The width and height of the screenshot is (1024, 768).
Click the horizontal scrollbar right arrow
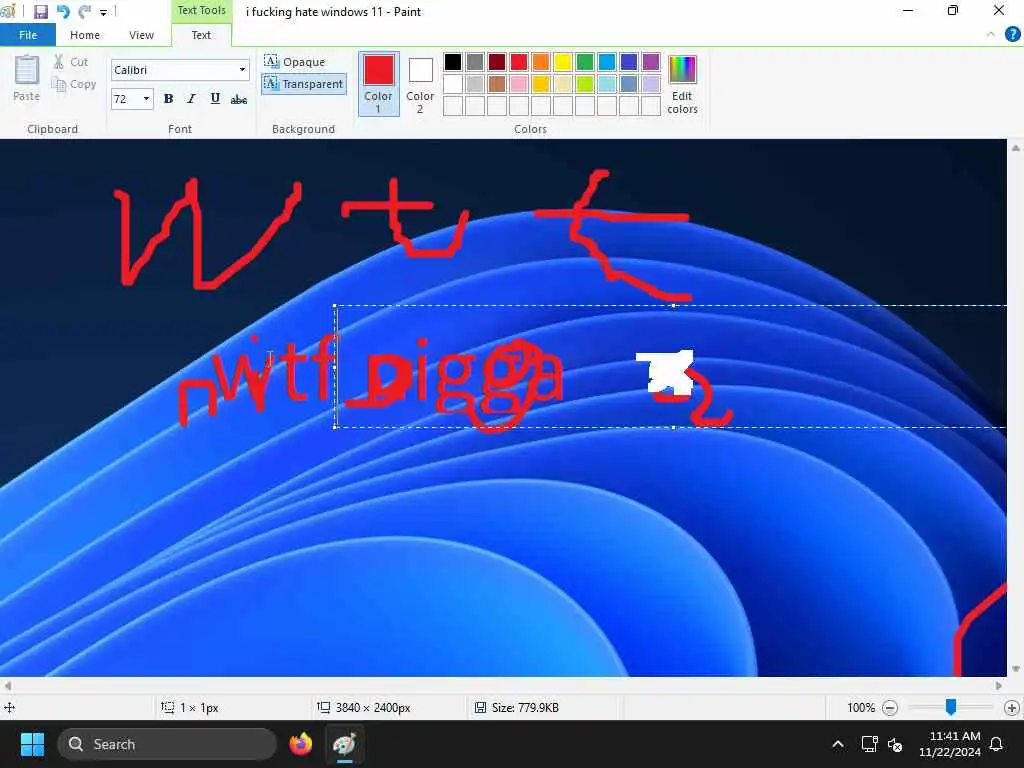[999, 686]
